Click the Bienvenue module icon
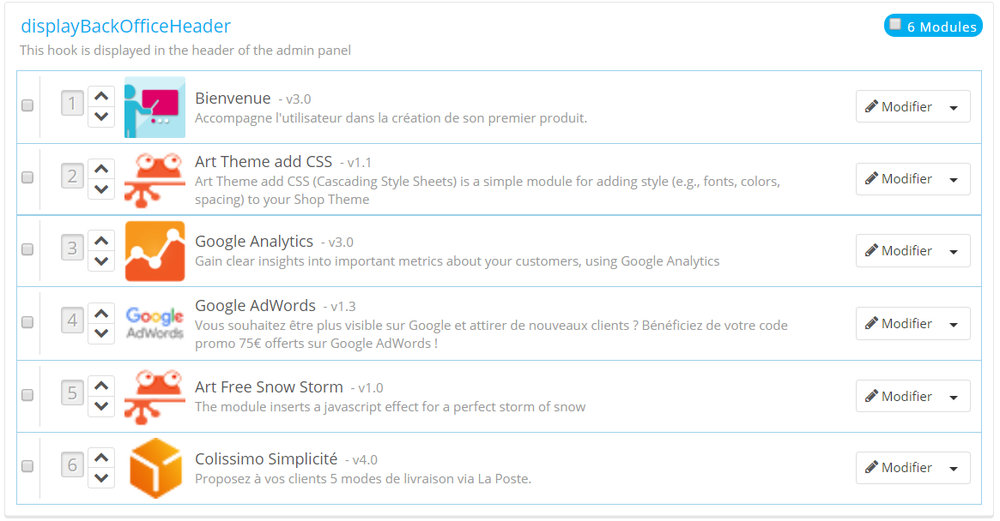 (155, 107)
